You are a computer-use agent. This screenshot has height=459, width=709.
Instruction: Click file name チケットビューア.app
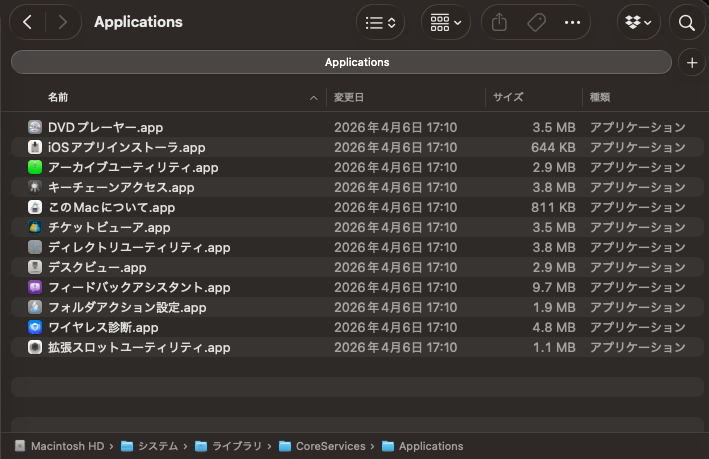(109, 227)
